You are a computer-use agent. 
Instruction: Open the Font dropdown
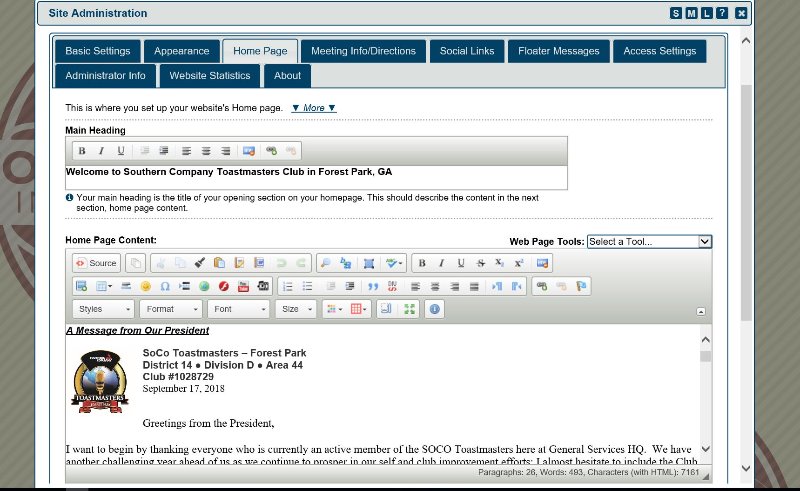[239, 309]
